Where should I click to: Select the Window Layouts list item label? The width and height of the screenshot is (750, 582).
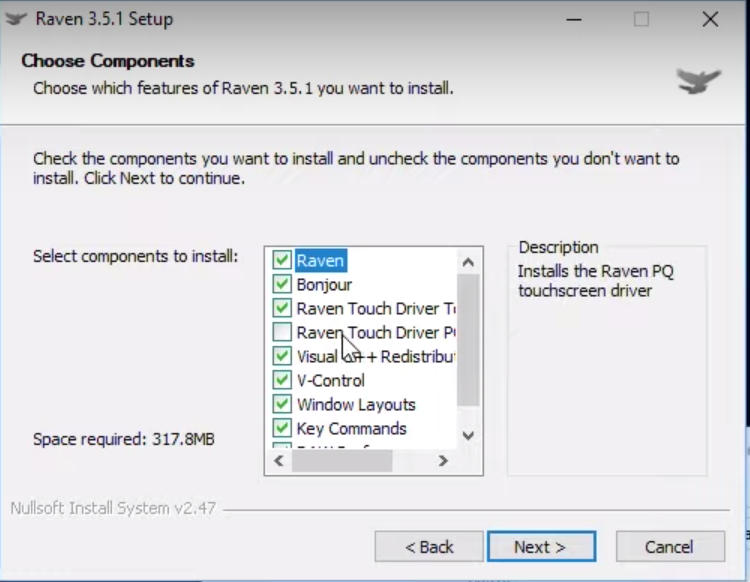pyautogui.click(x=356, y=405)
